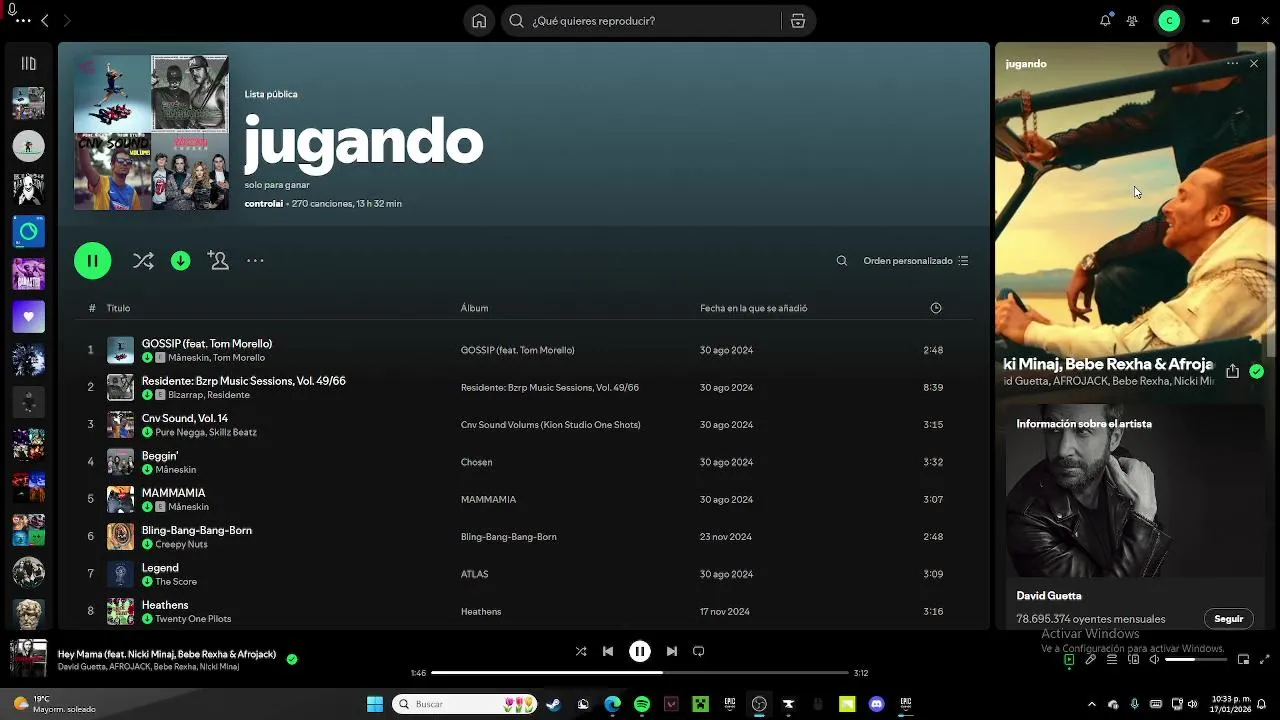Click the now-playing cover art in player bar
Image resolution: width=1280 pixels, height=720 pixels.
28,659
